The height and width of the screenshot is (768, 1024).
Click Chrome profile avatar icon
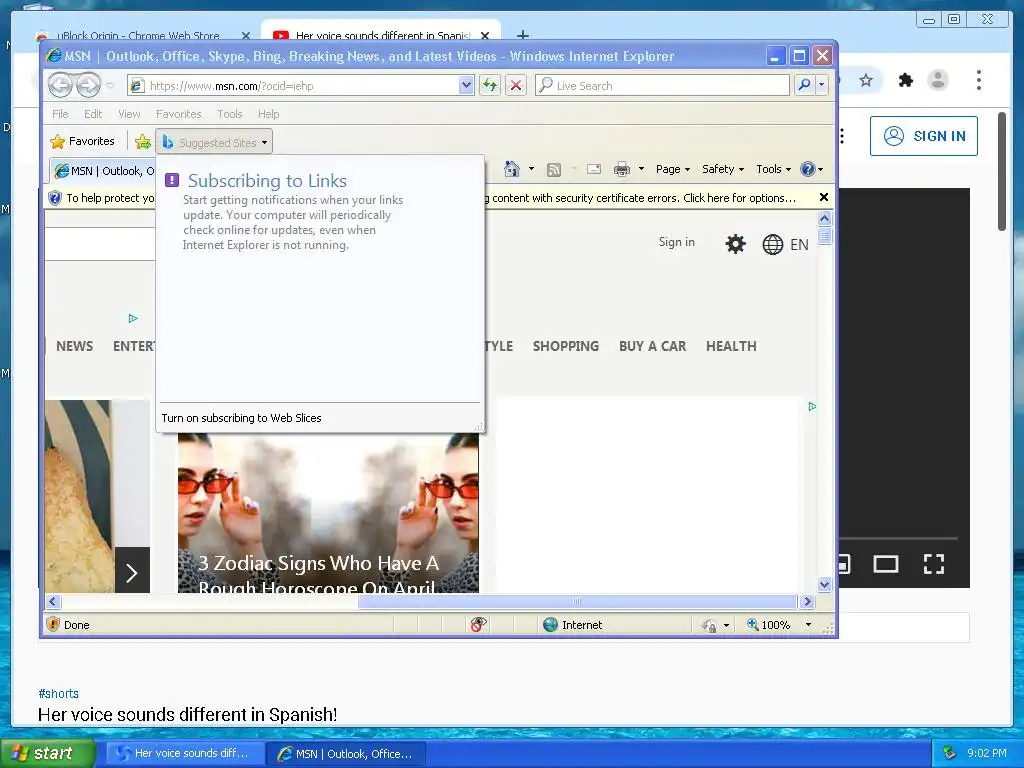pos(938,80)
